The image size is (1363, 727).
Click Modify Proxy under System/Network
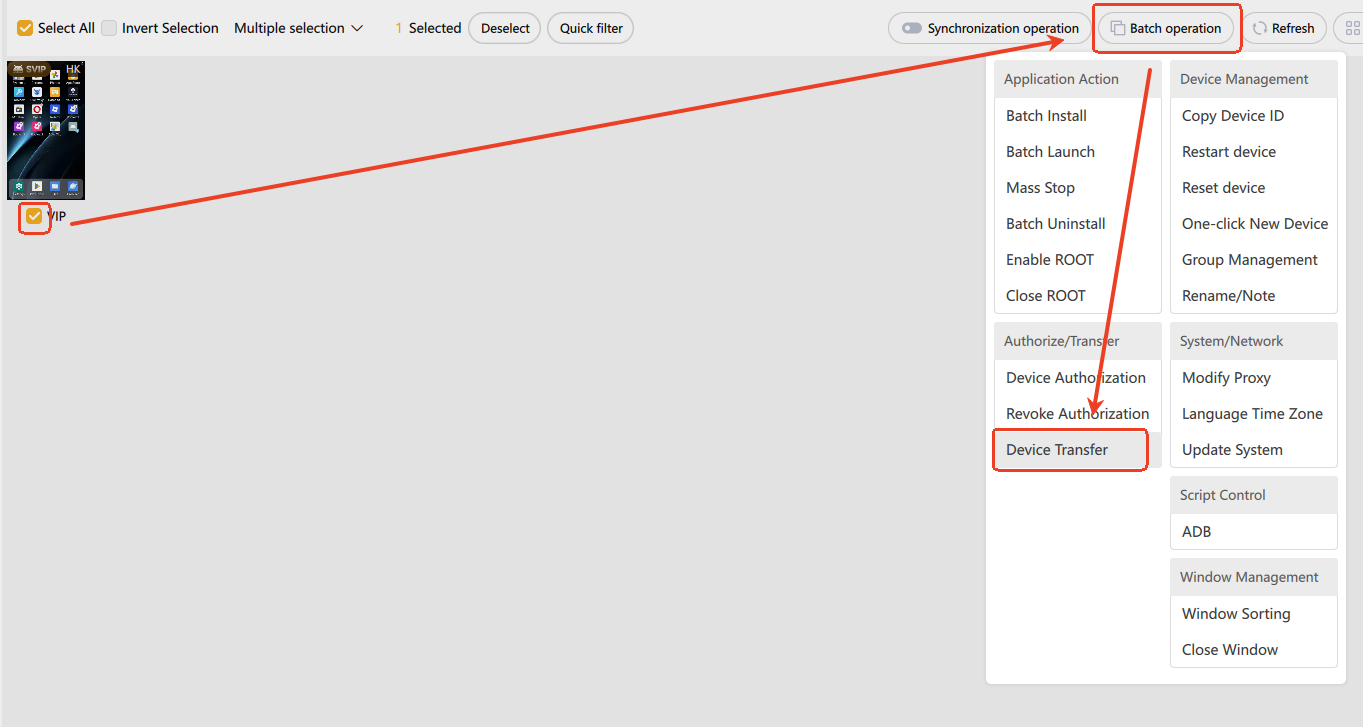pyautogui.click(x=1226, y=378)
